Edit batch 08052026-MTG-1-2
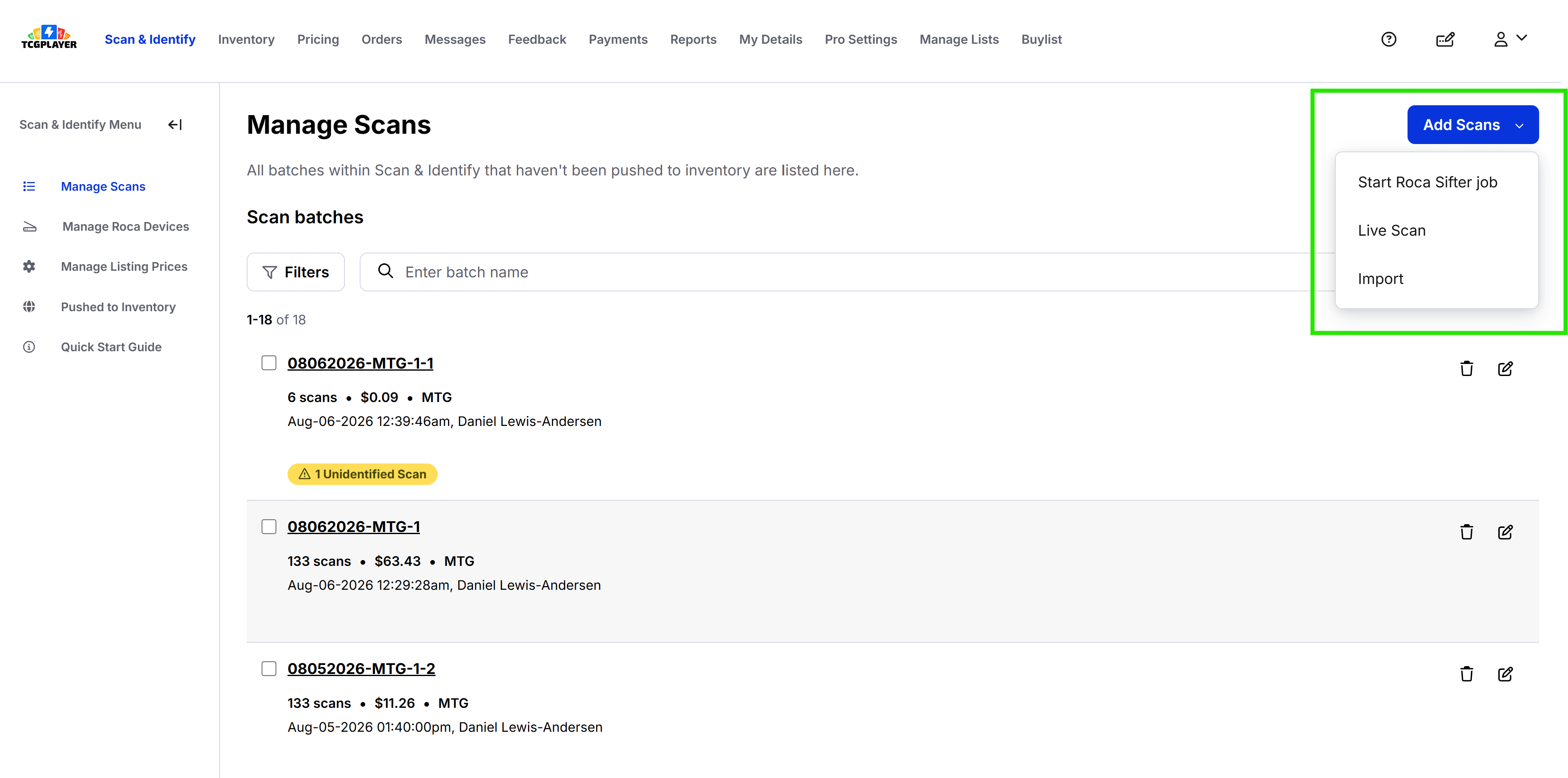 [1505, 674]
